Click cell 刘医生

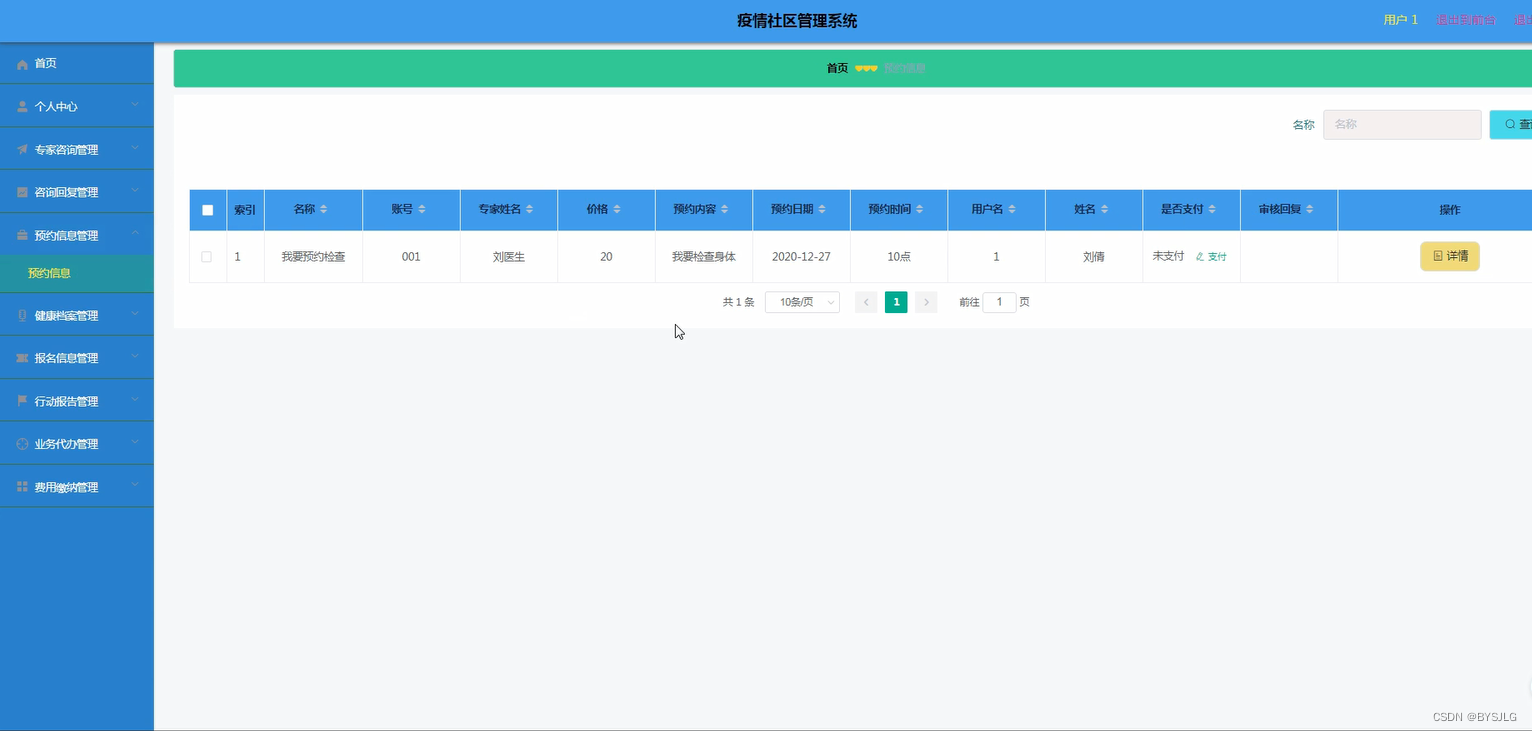509,257
